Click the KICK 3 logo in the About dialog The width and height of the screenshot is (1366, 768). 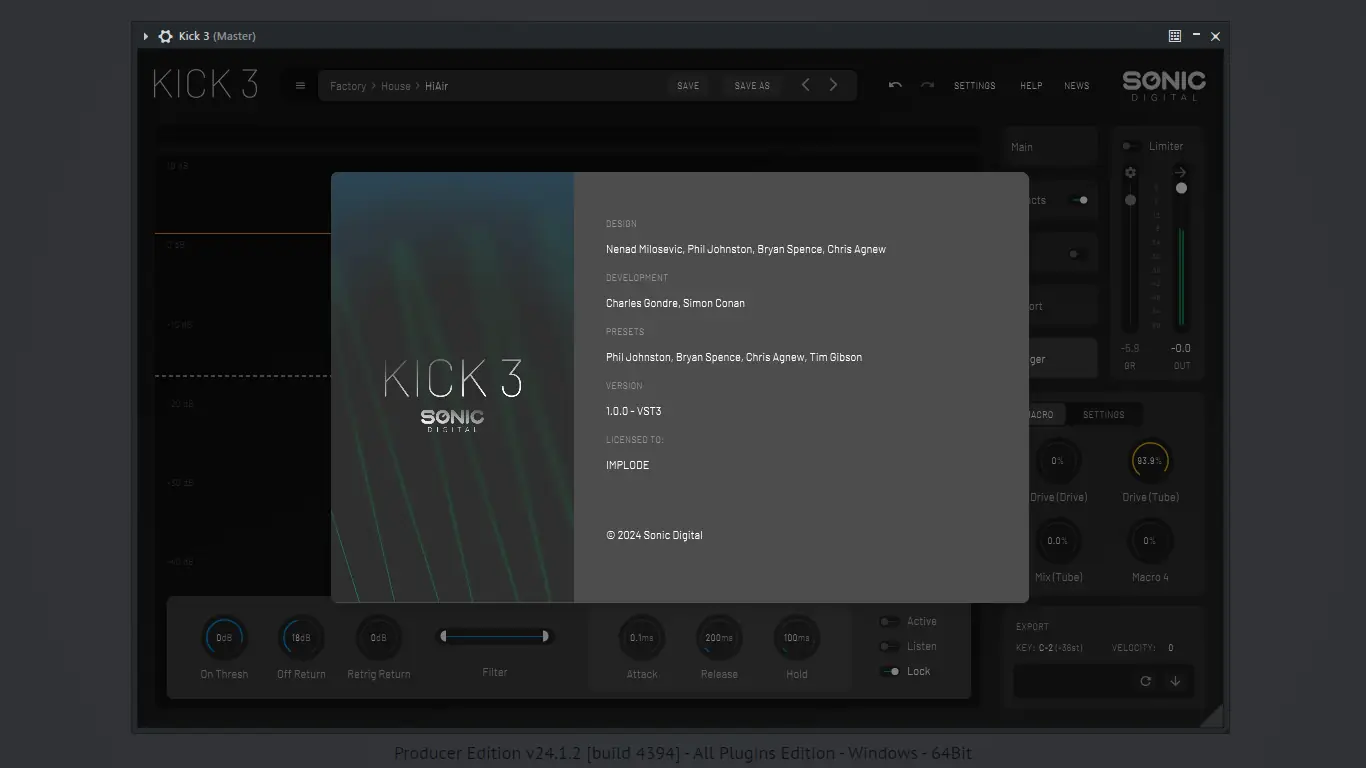click(x=453, y=379)
